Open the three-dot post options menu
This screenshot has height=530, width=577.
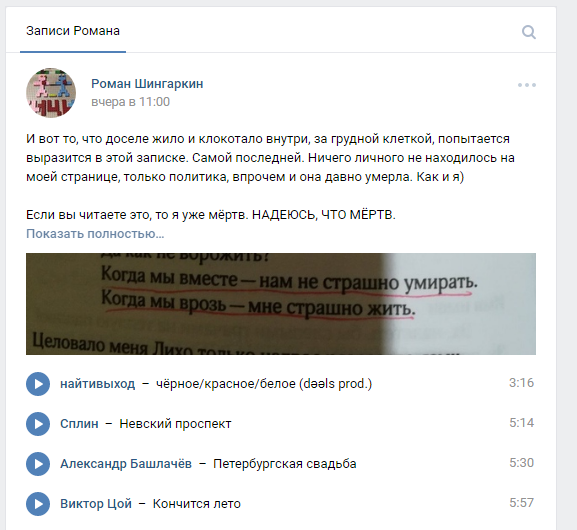(x=527, y=85)
